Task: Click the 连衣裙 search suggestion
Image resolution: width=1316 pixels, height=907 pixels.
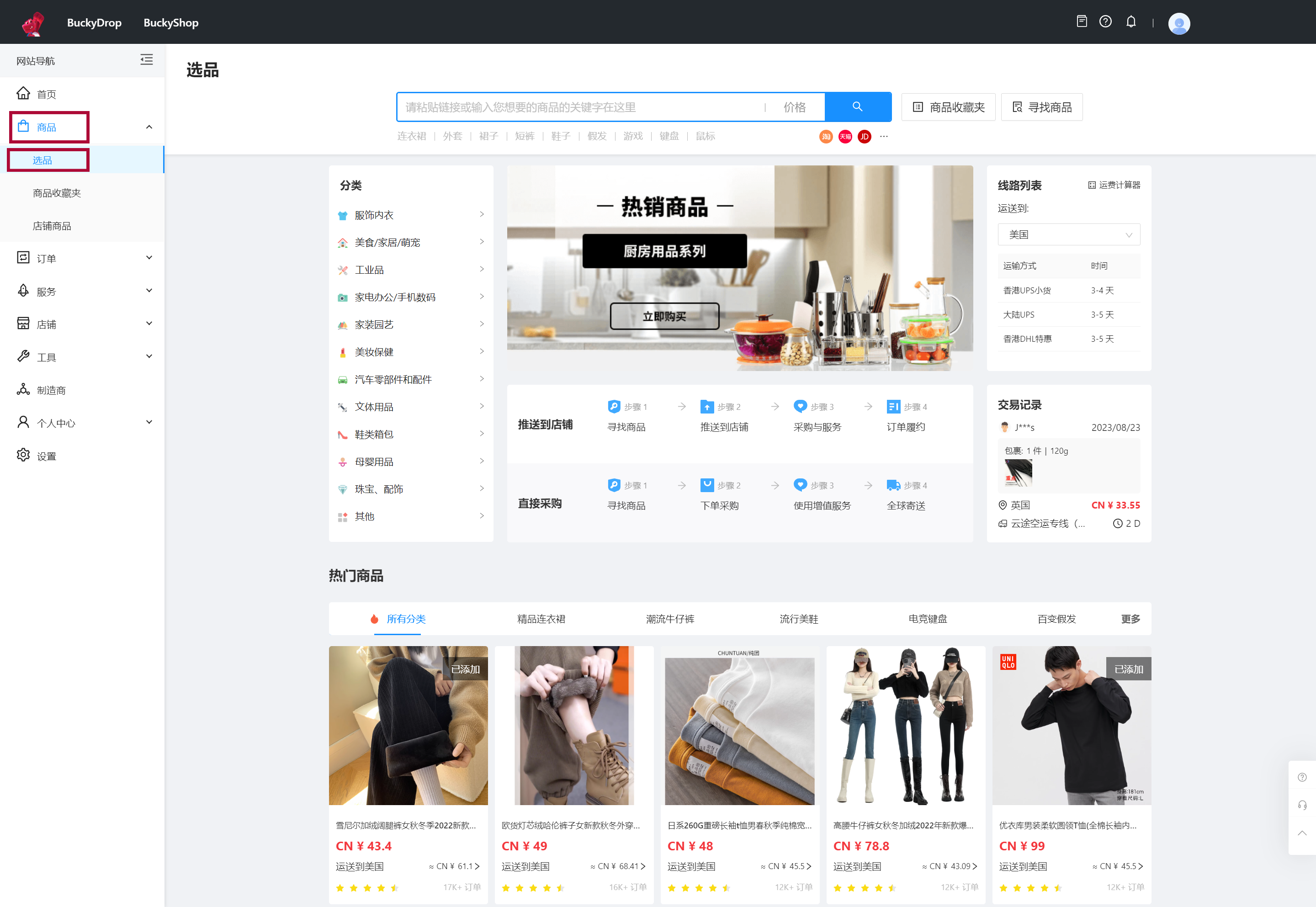Action: pos(411,136)
